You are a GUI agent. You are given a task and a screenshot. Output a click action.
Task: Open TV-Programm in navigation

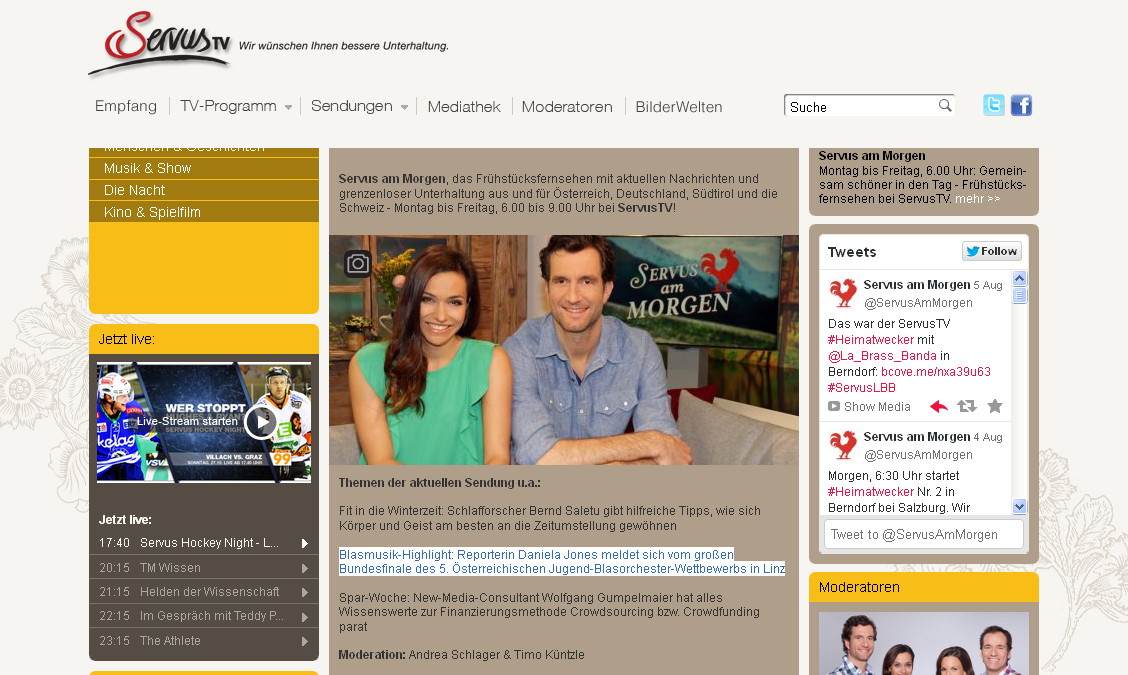pos(228,106)
